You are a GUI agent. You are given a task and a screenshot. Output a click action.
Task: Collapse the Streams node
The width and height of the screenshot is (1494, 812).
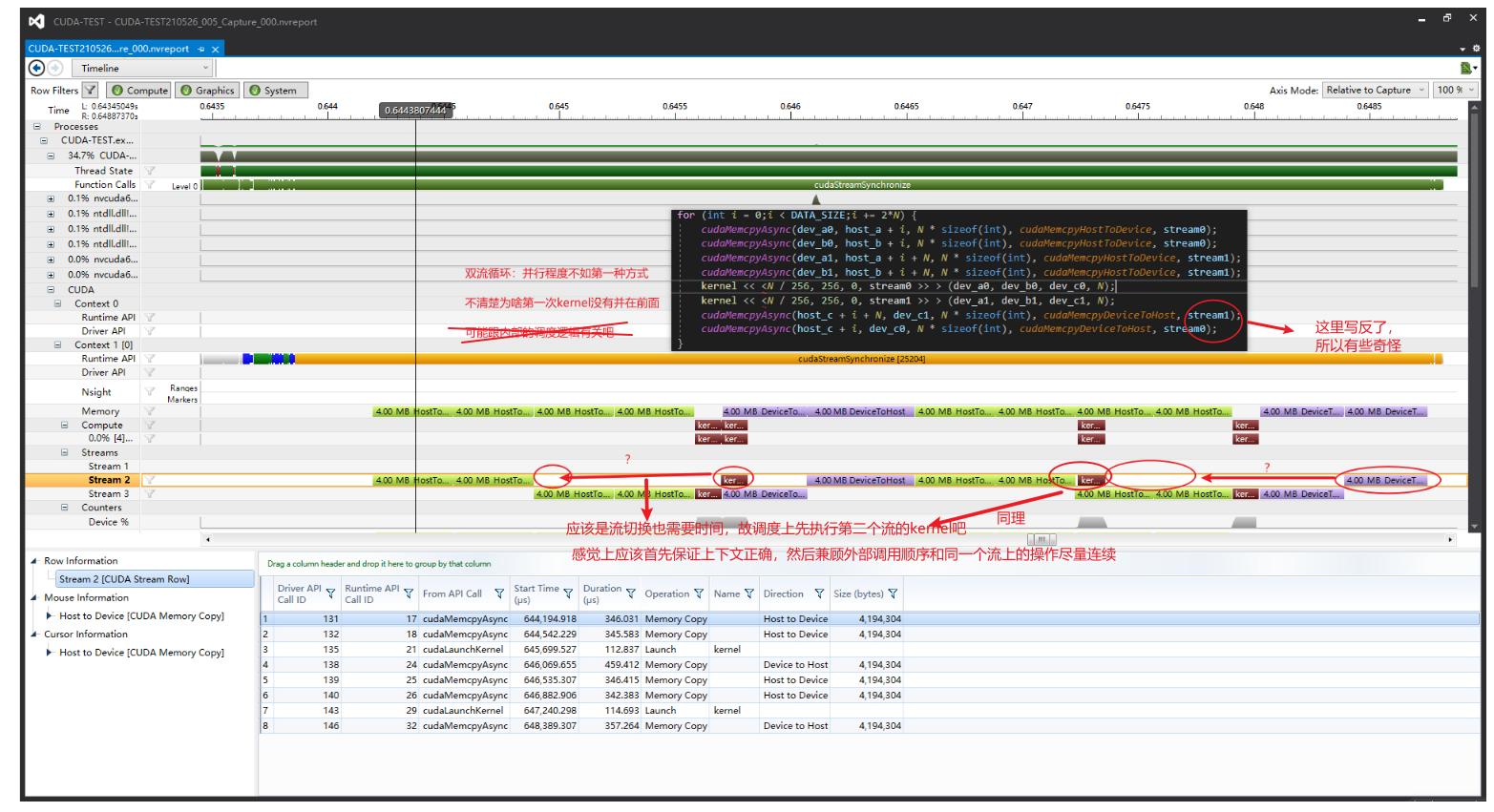pos(65,452)
